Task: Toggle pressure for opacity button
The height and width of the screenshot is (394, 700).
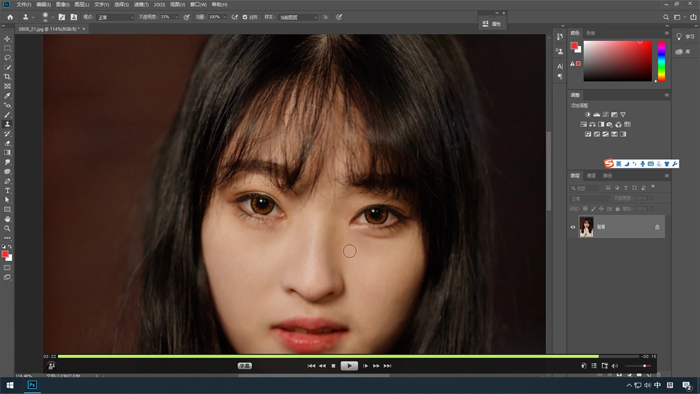Action: click(187, 17)
